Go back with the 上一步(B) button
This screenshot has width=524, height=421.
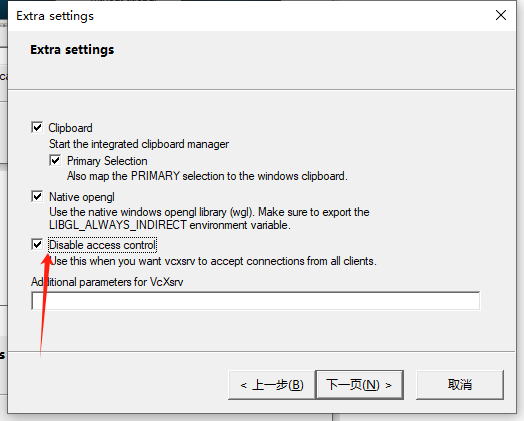[271, 385]
